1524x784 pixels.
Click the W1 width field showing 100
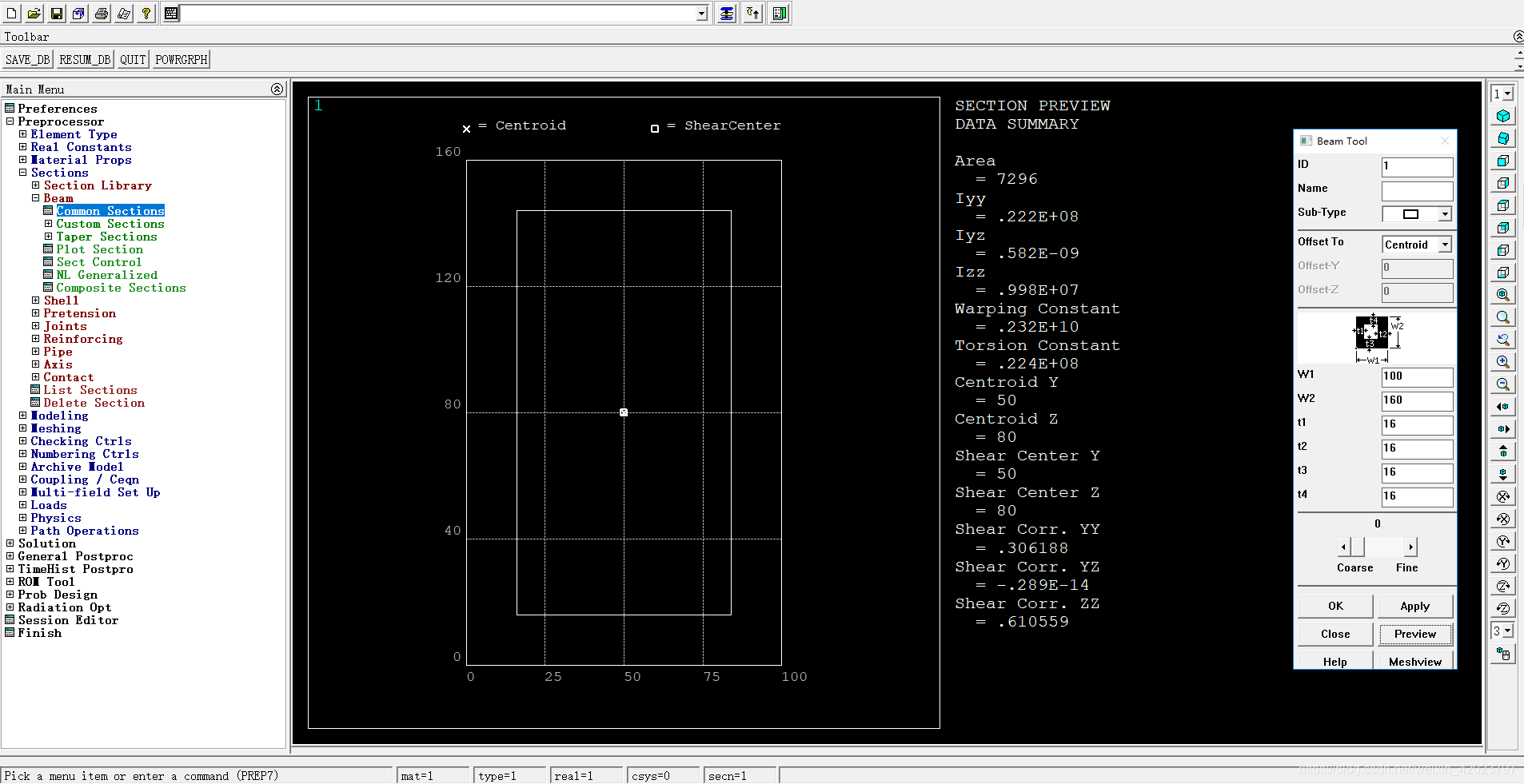tap(1417, 376)
